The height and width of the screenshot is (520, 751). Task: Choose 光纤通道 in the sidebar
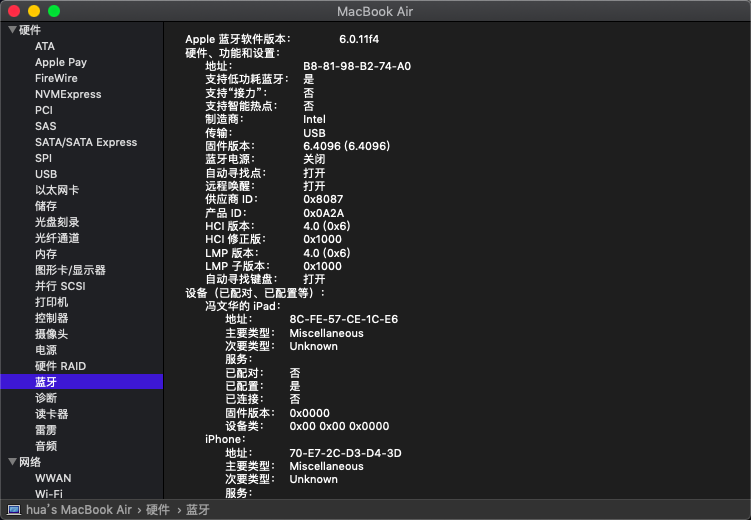(57, 238)
